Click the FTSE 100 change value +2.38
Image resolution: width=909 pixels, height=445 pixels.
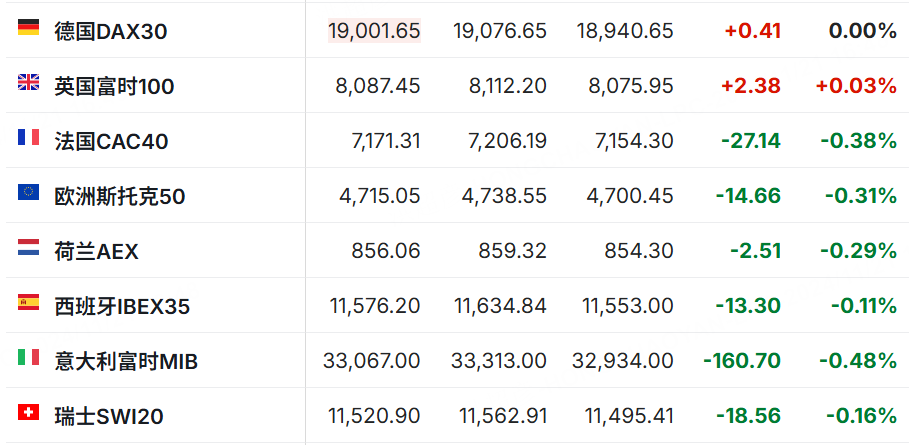click(x=751, y=86)
